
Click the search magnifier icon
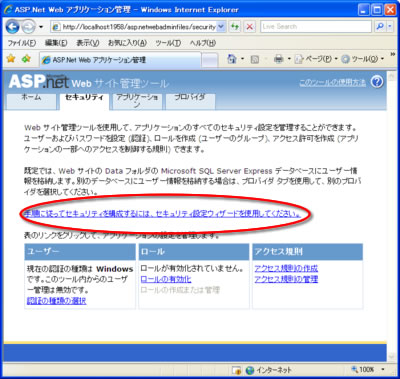pyautogui.click(x=379, y=27)
